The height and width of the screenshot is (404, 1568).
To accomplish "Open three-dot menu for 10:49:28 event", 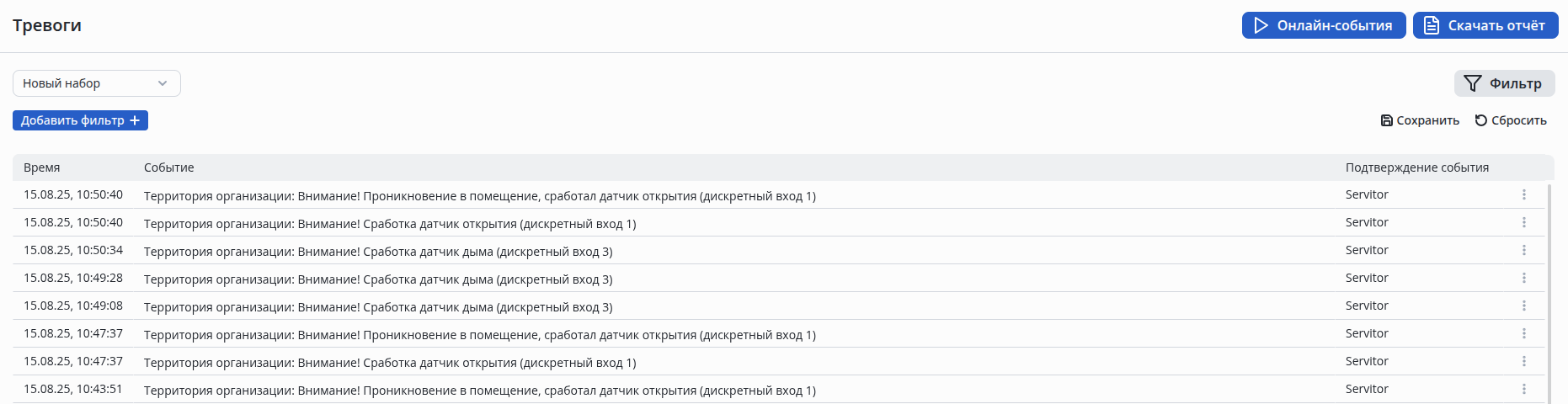I will click(1523, 278).
